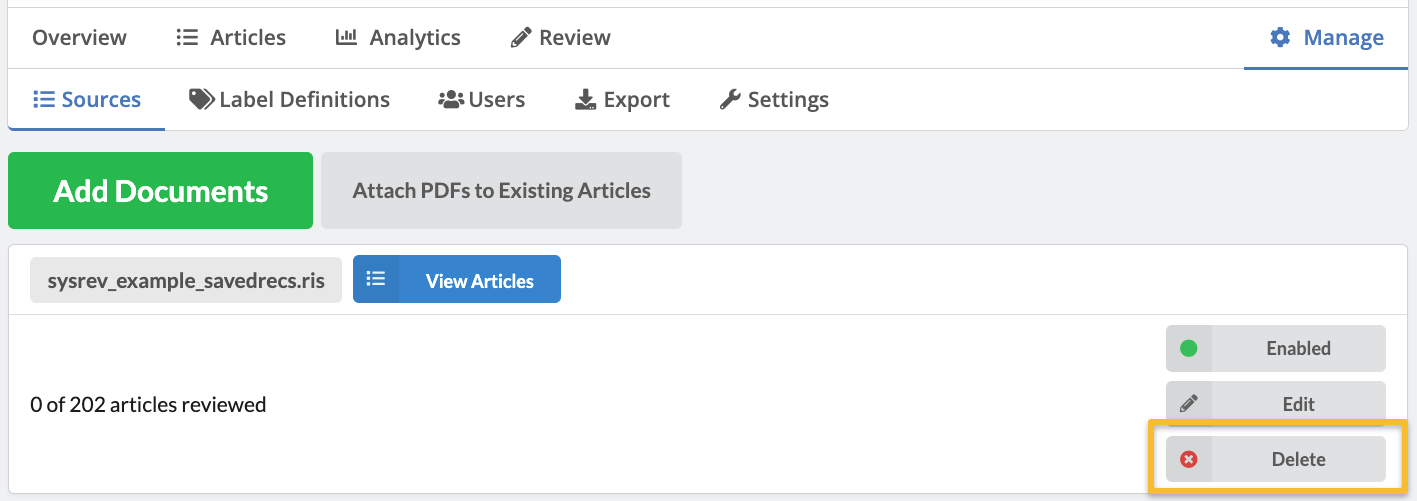
Task: Click the Review pencil icon
Action: point(521,38)
